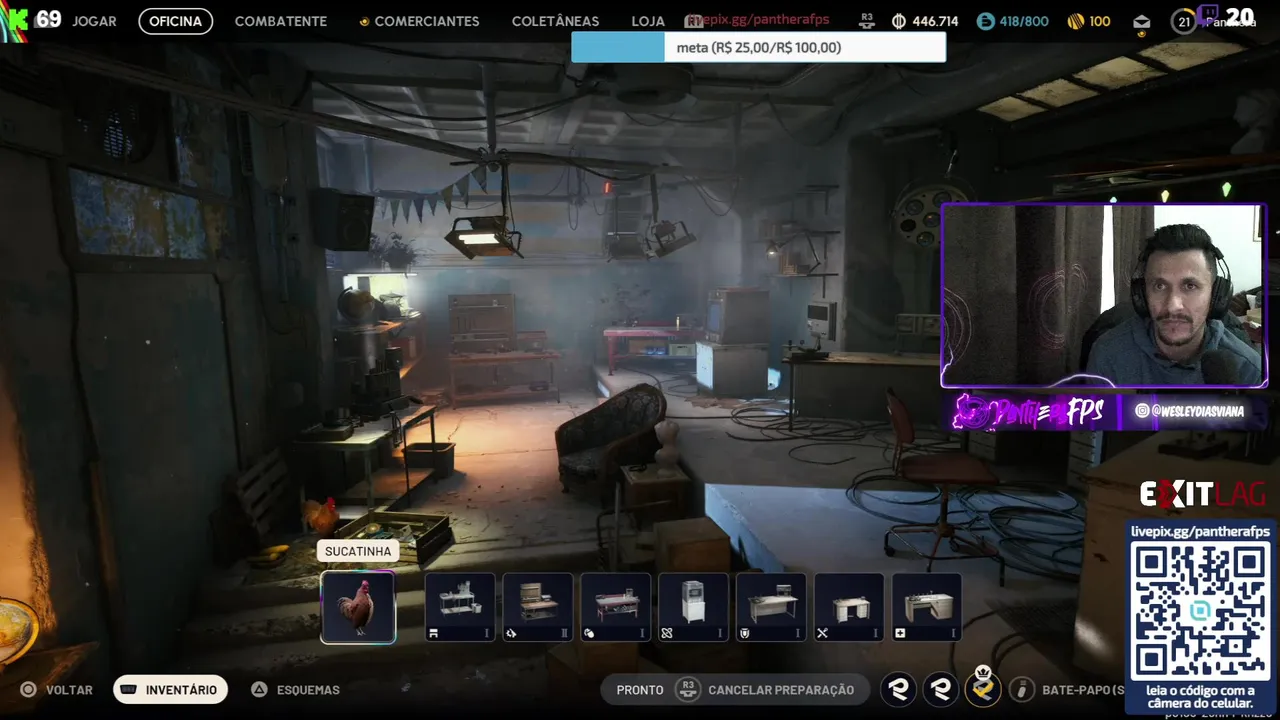Image resolution: width=1280 pixels, height=720 pixels.
Task: Click the PRONTO ready label
Action: [x=640, y=690]
